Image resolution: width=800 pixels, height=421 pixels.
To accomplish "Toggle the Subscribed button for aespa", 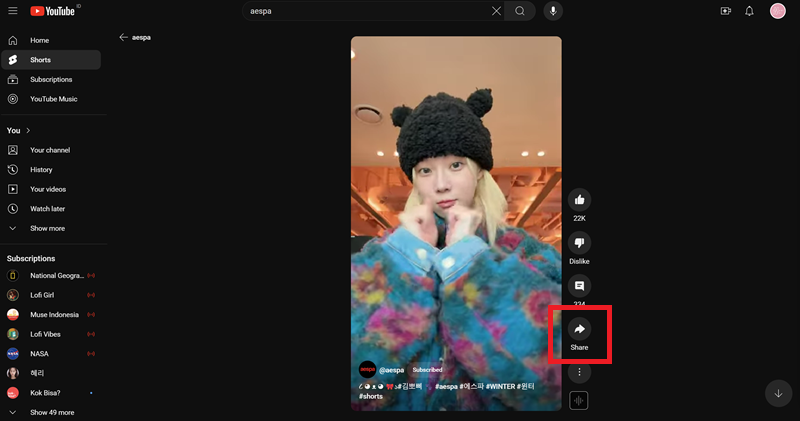I will point(428,369).
